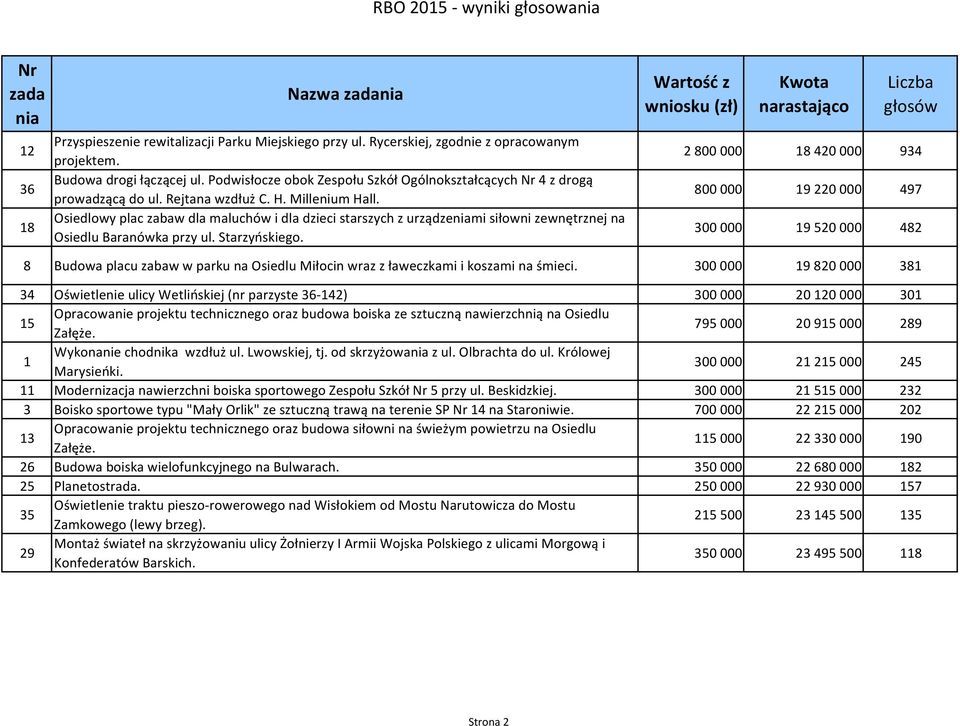Click task number 29 cell

(27, 553)
